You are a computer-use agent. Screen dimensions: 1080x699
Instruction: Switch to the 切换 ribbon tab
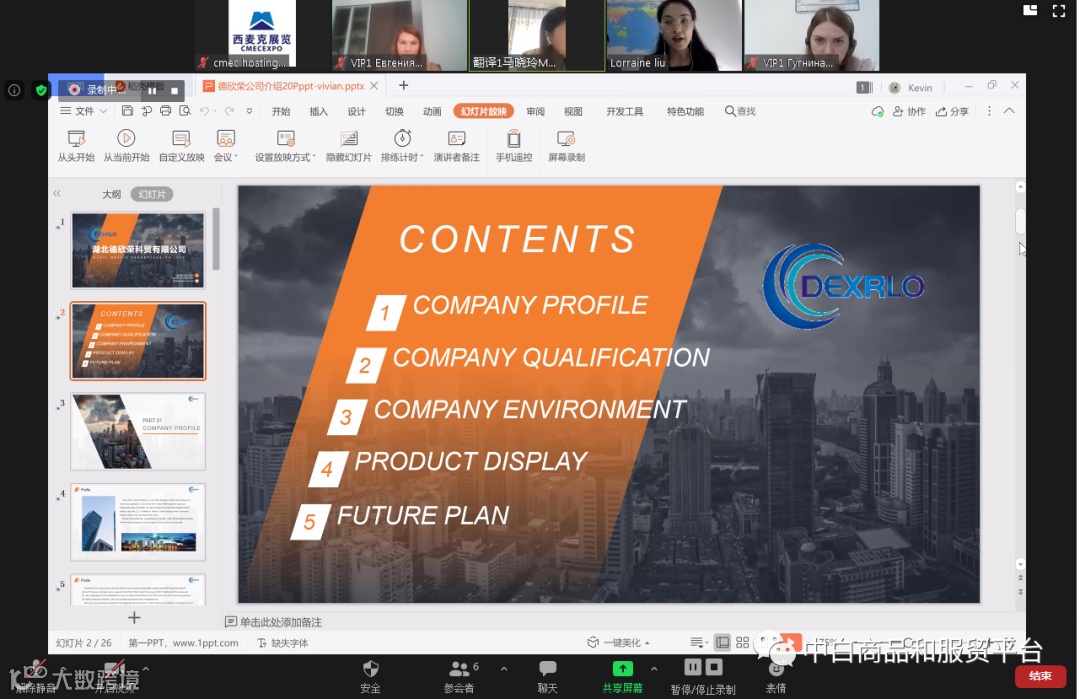(394, 112)
